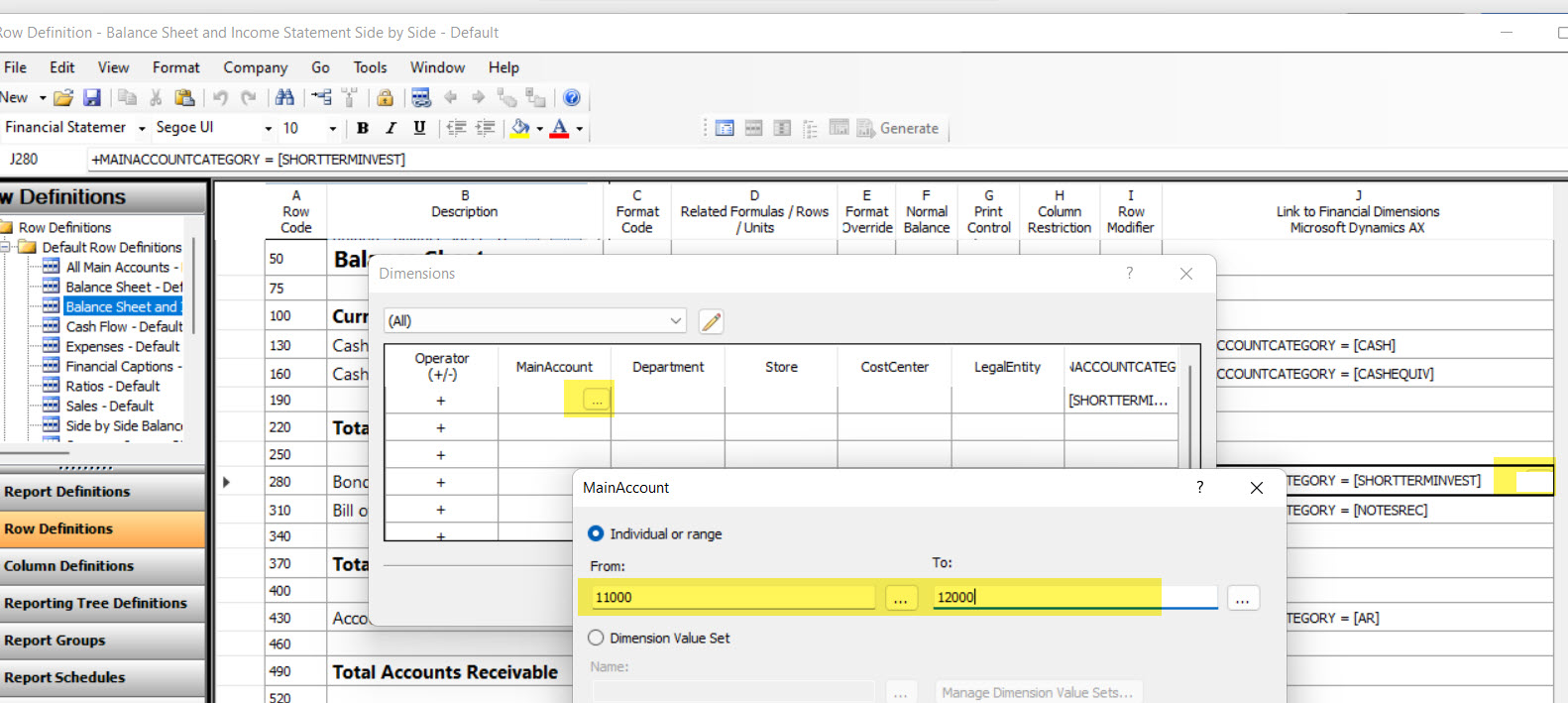Open Report Definitions navigation pane

click(102, 492)
